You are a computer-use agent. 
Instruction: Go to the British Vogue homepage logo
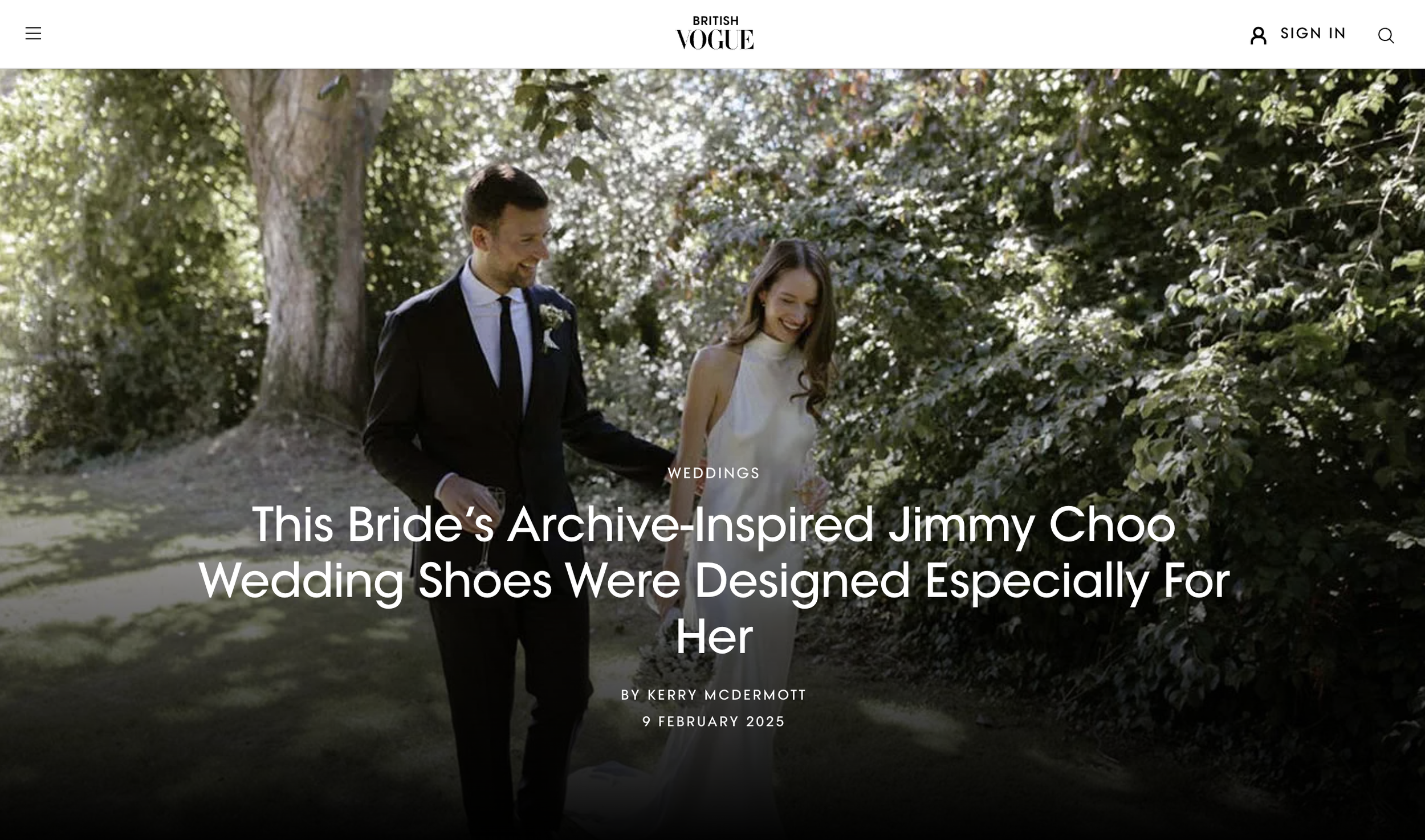click(x=715, y=33)
